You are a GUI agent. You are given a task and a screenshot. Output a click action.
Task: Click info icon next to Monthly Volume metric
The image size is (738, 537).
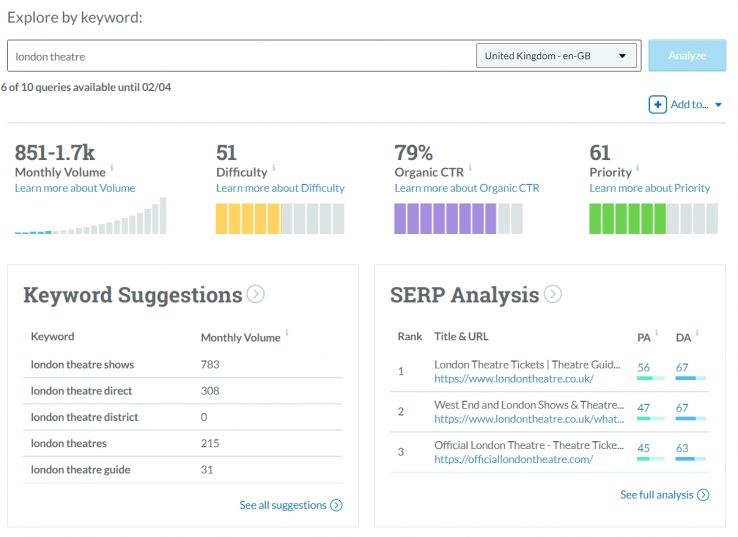[112, 168]
